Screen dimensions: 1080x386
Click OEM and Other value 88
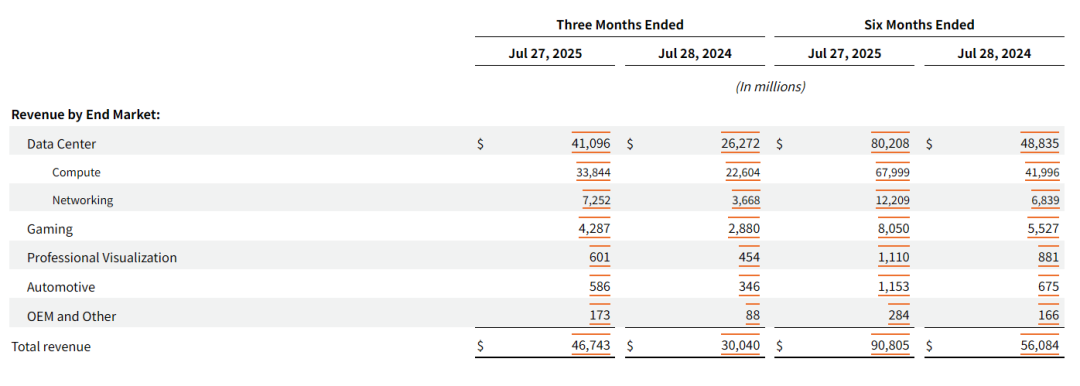pyautogui.click(x=753, y=316)
